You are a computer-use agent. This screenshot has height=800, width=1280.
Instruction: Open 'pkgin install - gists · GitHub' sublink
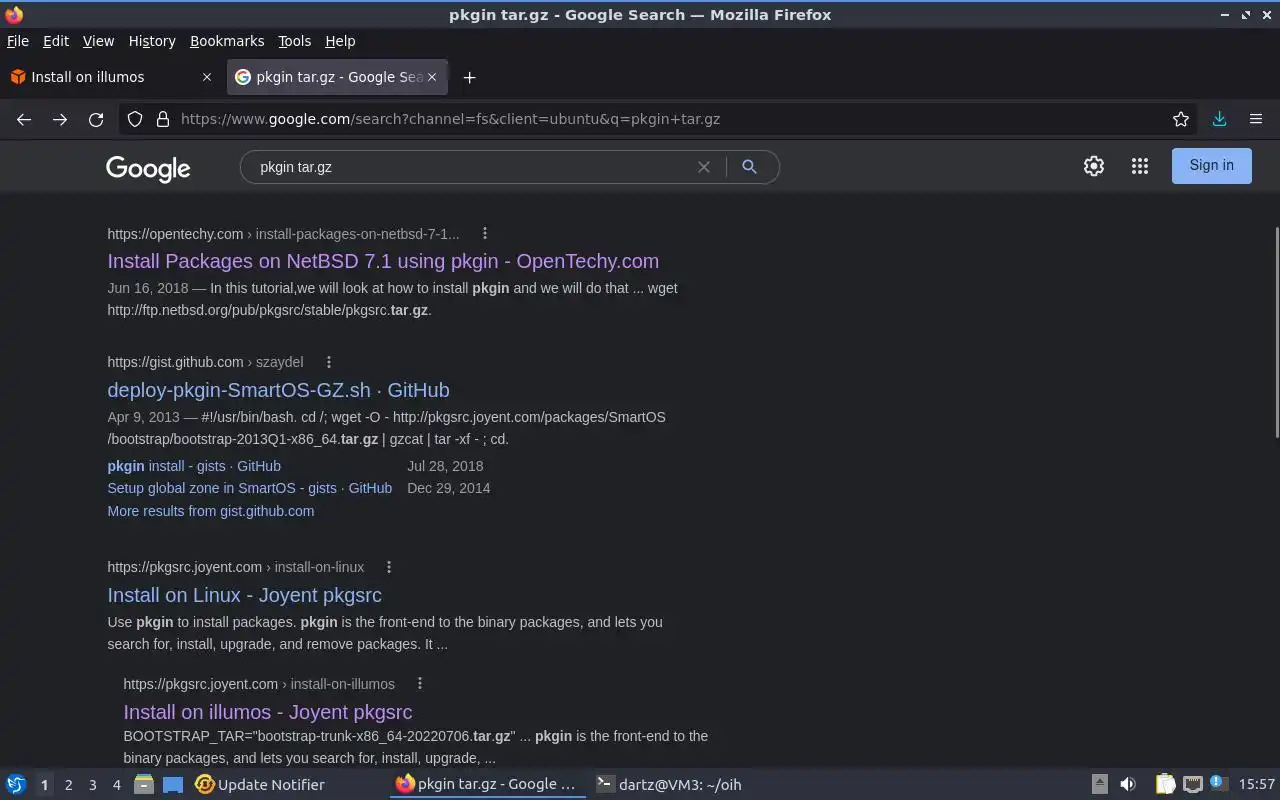coord(194,466)
